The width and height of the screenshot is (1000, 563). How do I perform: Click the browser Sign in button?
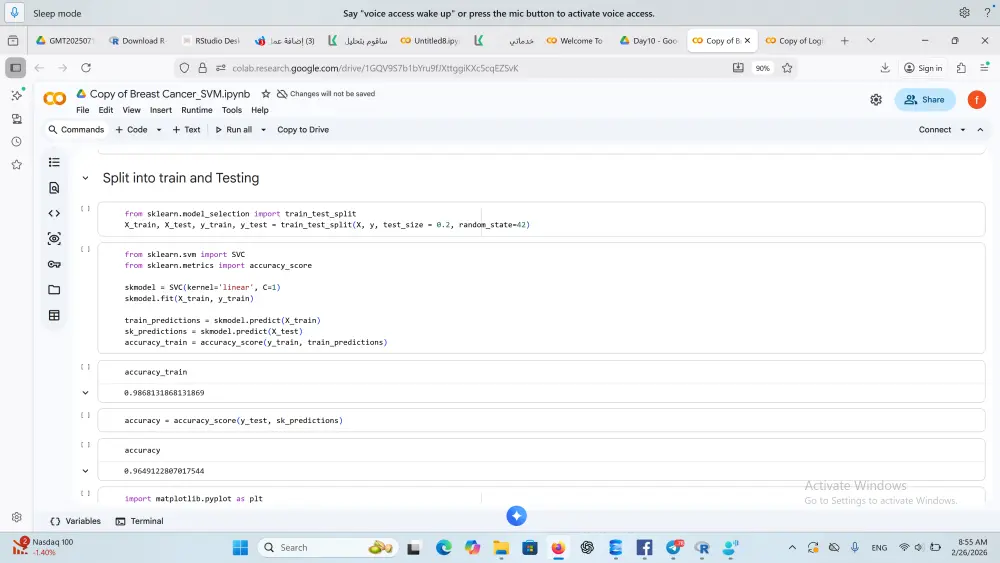[923, 68]
